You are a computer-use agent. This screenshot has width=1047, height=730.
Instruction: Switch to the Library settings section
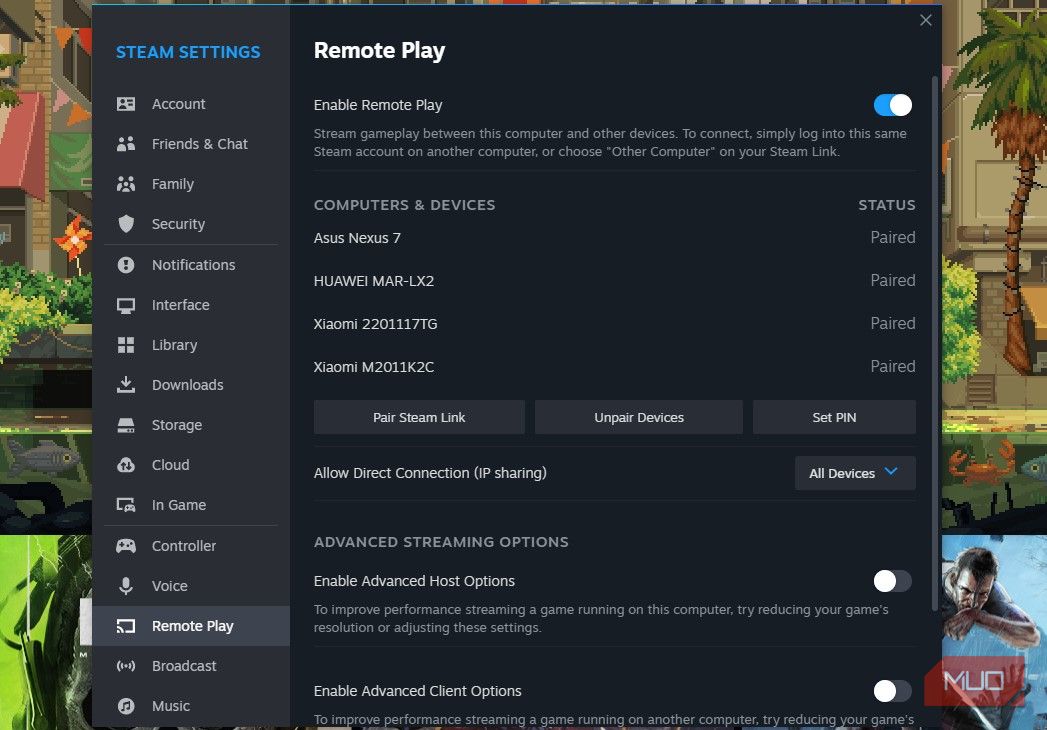coord(174,344)
